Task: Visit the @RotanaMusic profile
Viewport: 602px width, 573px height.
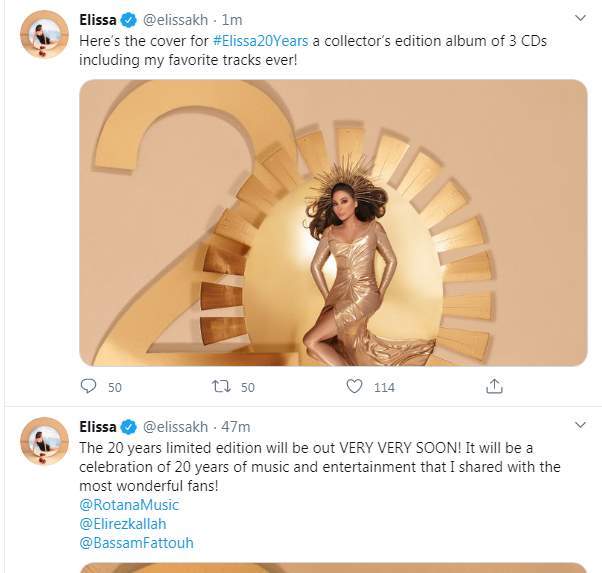Action: (129, 505)
